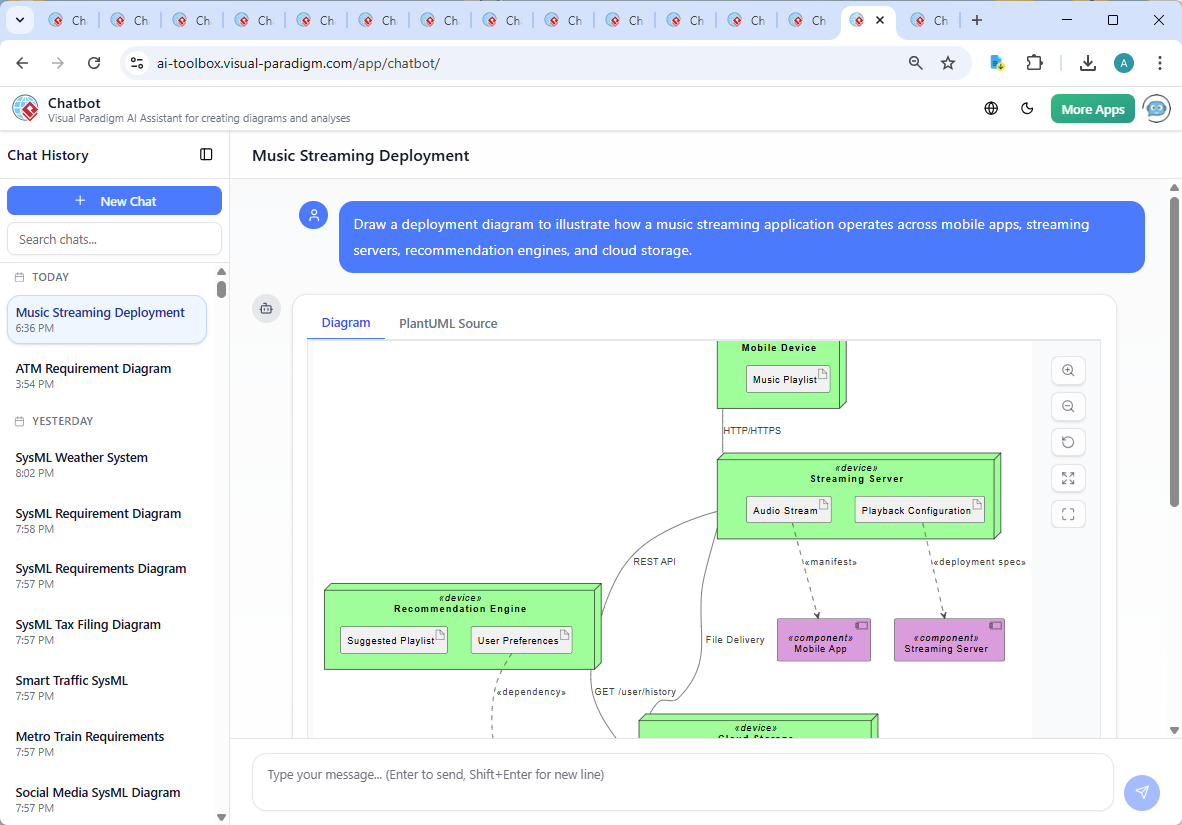Screen dimensions: 1182x825
Task: Start a New Chat
Action: [114, 200]
